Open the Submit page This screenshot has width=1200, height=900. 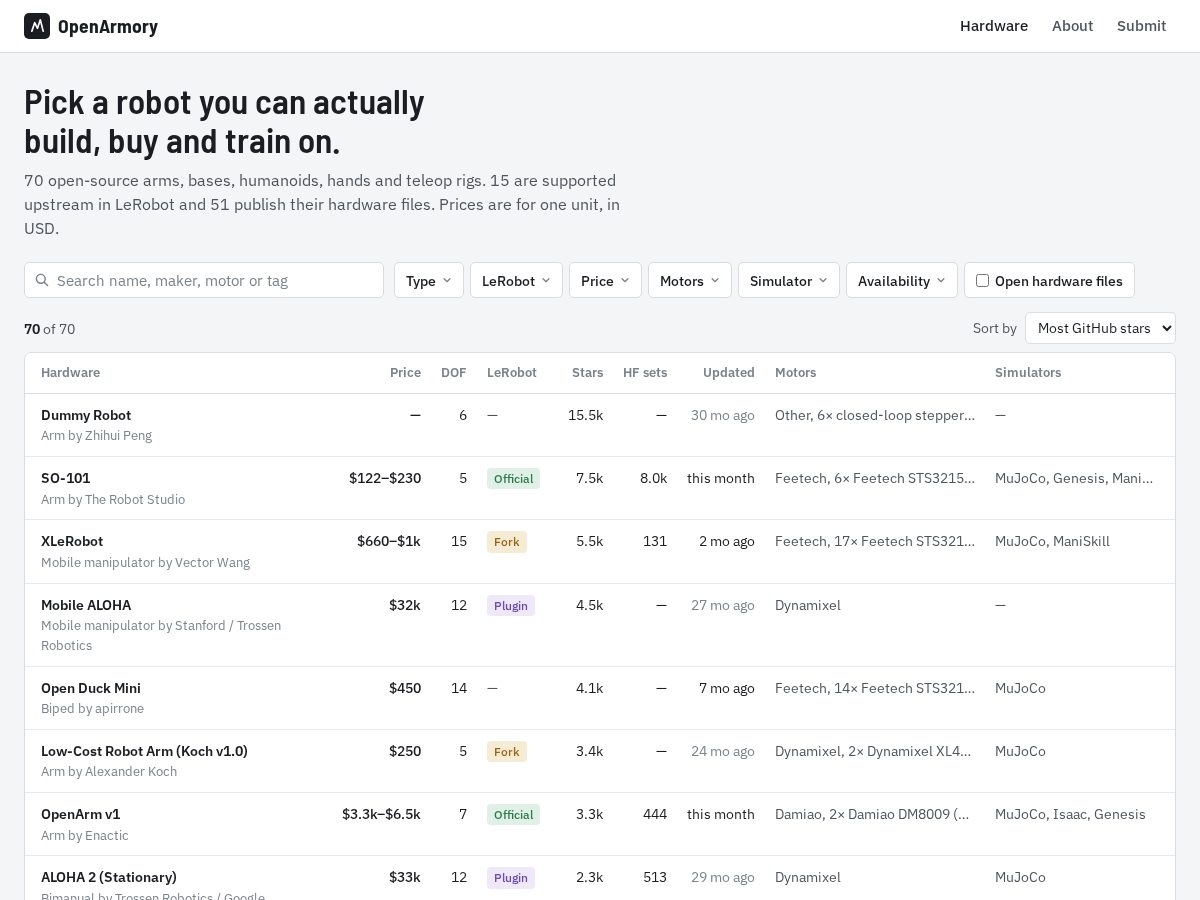tap(1141, 26)
